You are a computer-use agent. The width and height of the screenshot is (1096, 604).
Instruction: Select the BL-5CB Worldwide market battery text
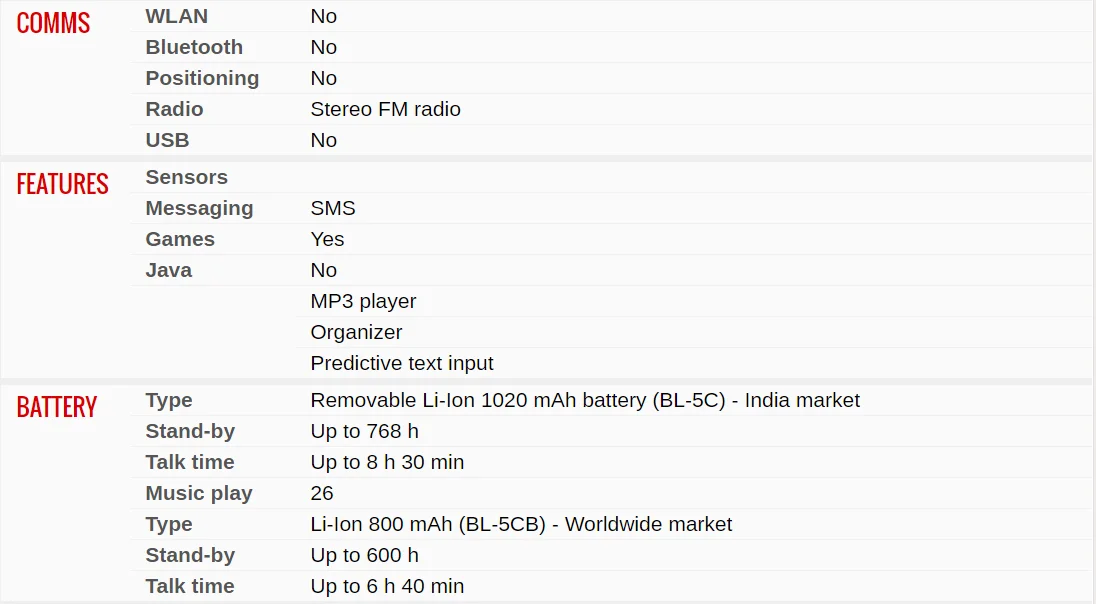[x=521, y=524]
